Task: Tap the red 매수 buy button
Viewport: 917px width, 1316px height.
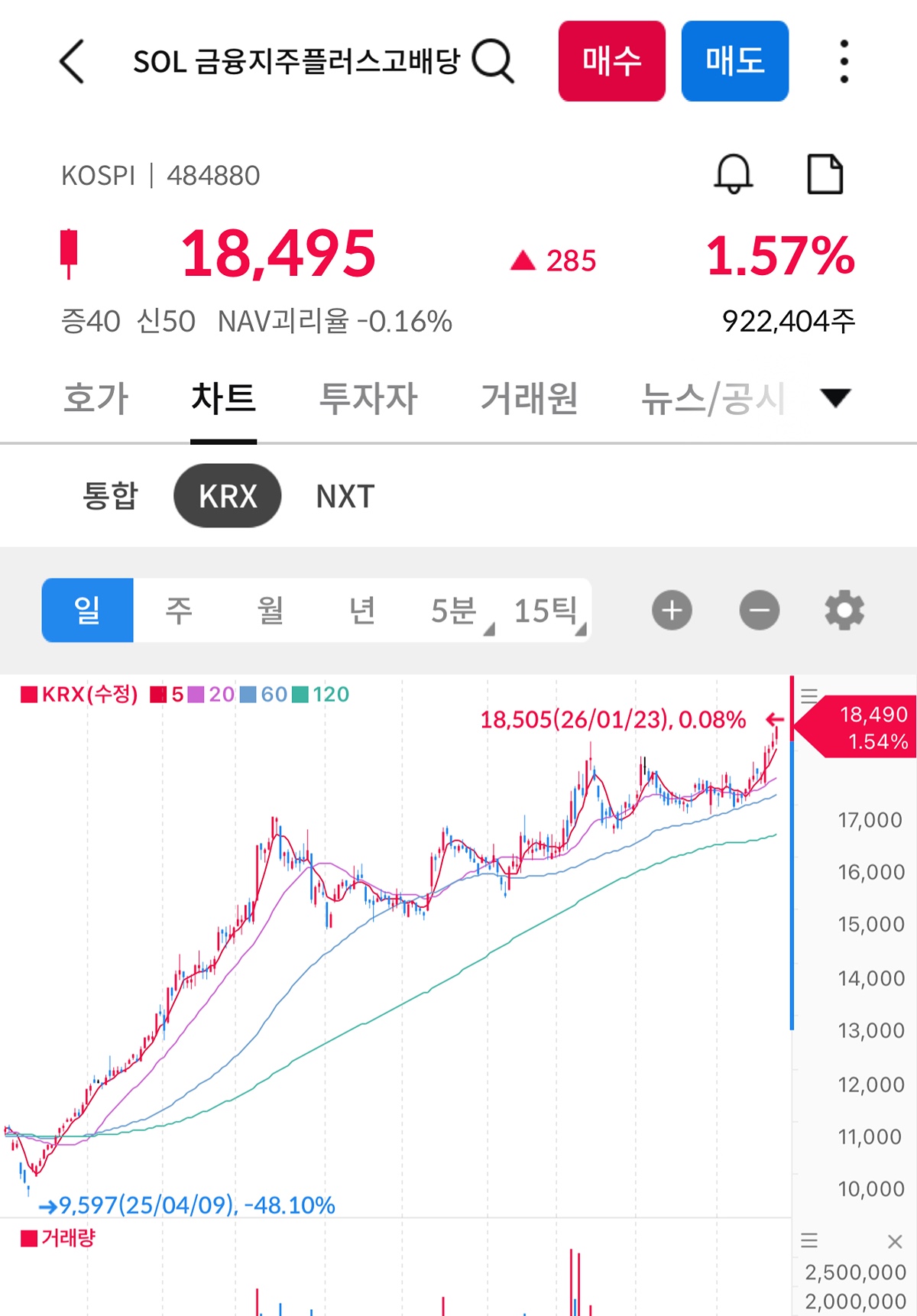Action: pyautogui.click(x=612, y=61)
